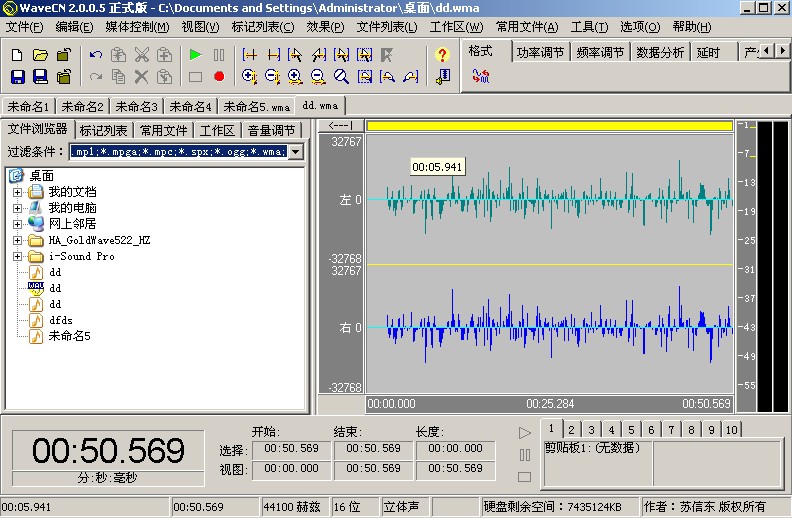Screen dimensions: 792x518
Task: Click the audio device speaker icon
Action: pos(442,77)
